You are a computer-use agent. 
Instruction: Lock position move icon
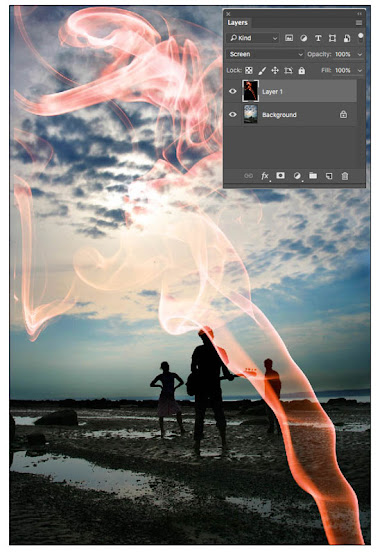(275, 70)
